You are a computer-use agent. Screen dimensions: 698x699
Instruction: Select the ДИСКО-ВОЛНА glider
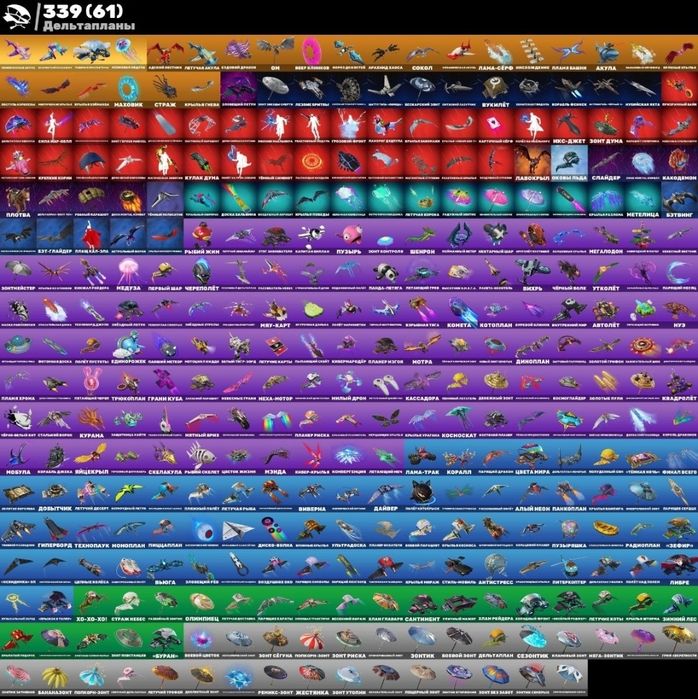275,530
